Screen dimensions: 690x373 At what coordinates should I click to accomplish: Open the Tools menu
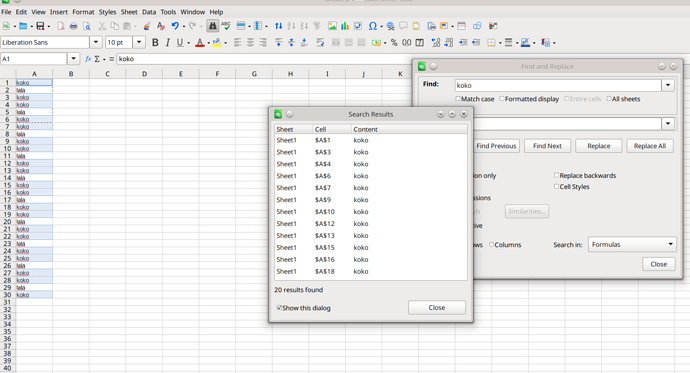coord(168,12)
